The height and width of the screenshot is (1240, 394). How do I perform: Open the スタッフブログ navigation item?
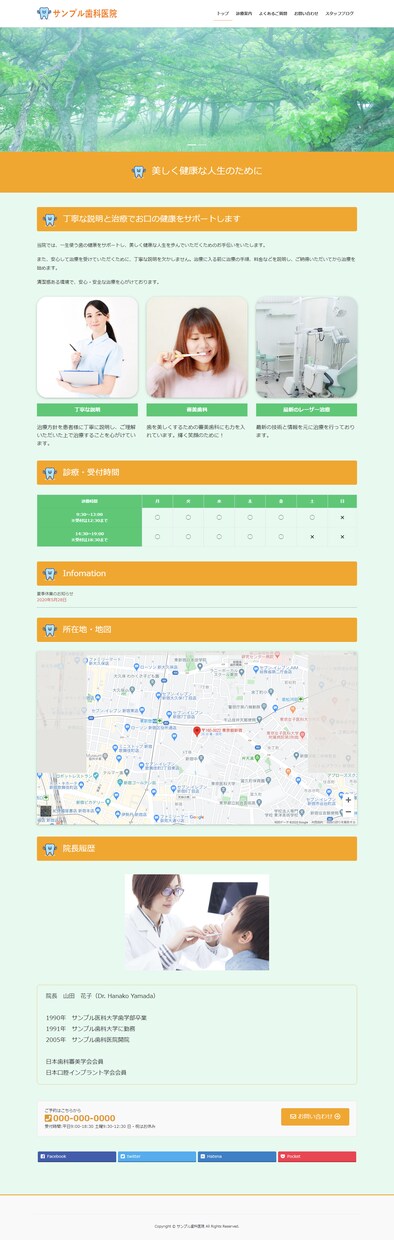(340, 14)
